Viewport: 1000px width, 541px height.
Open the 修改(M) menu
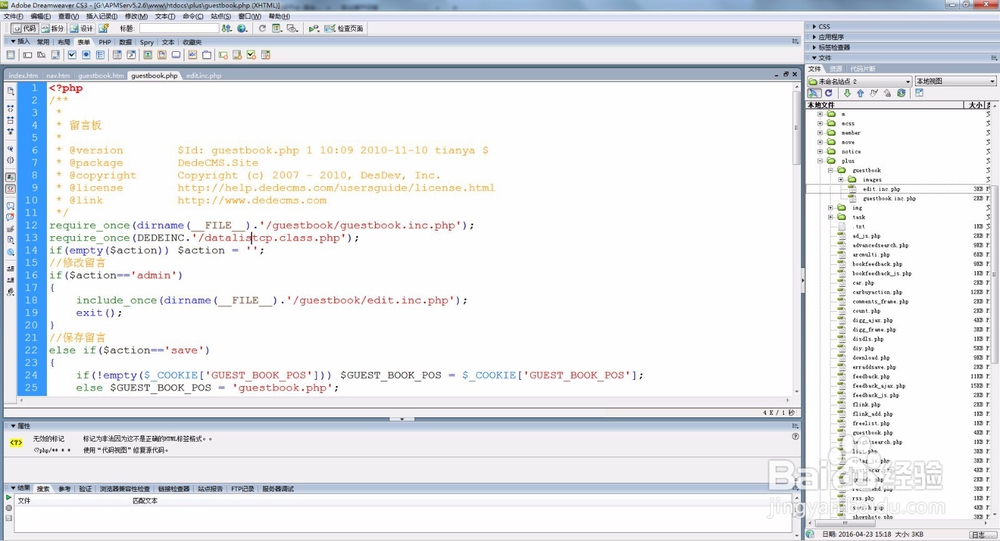[136, 17]
